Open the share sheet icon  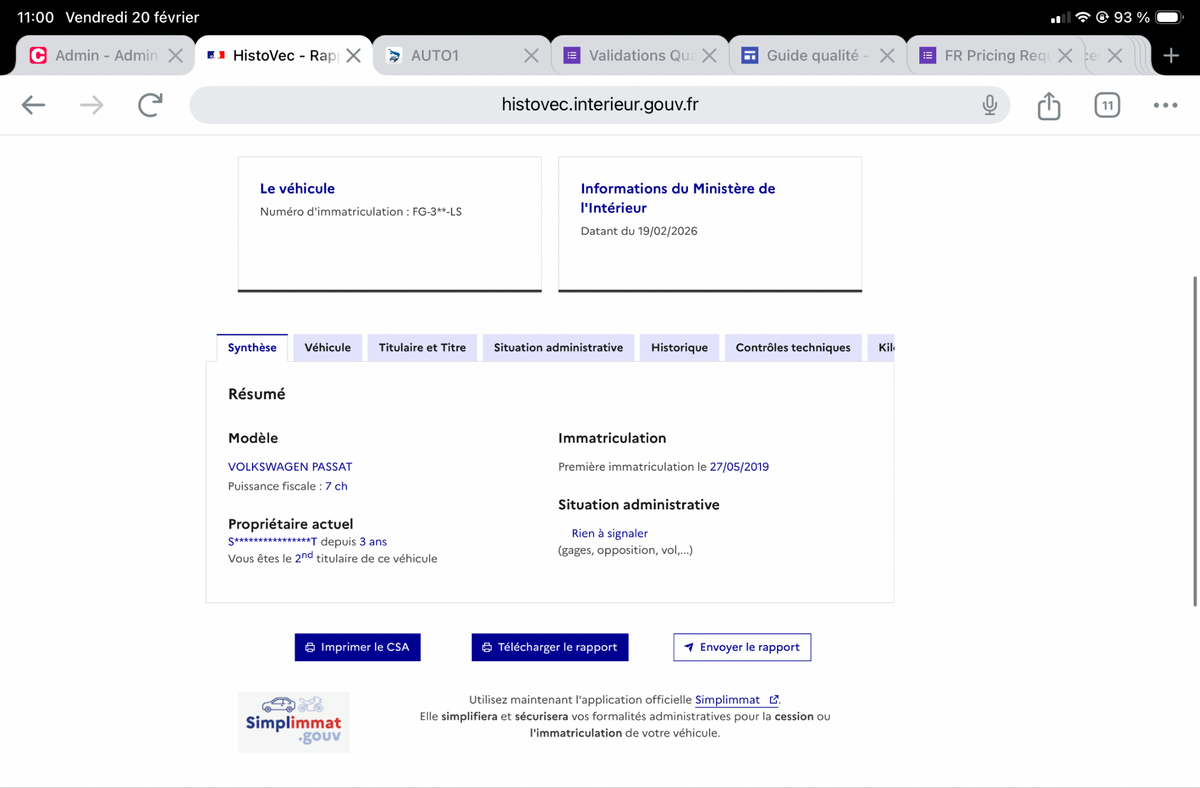click(1048, 105)
